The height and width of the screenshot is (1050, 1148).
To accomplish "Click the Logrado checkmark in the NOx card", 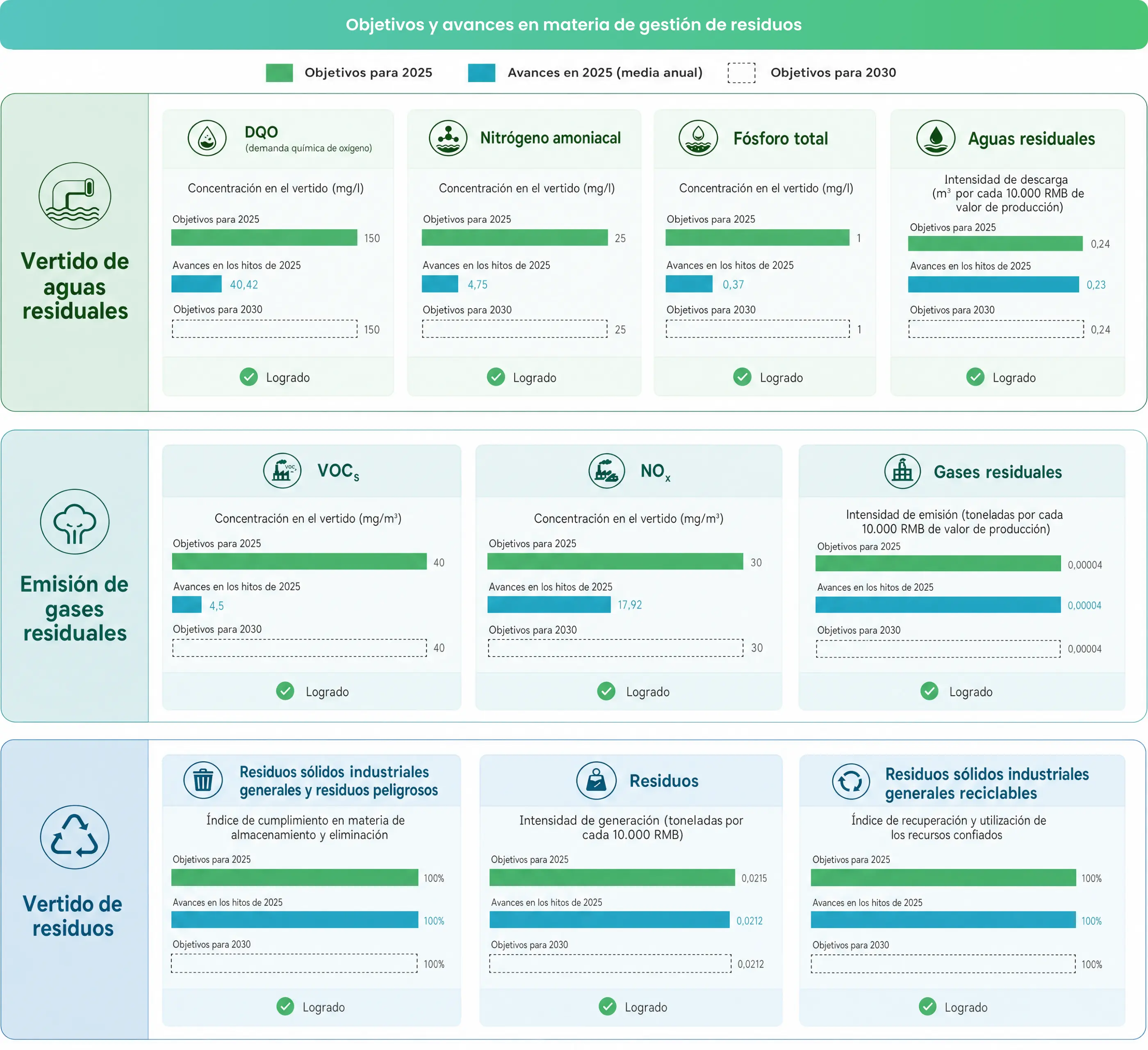I will pos(606,691).
